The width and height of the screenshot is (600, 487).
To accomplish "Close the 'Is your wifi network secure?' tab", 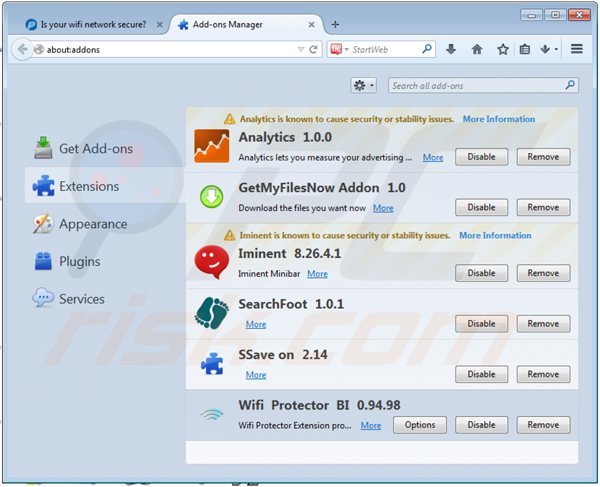I will click(x=160, y=25).
